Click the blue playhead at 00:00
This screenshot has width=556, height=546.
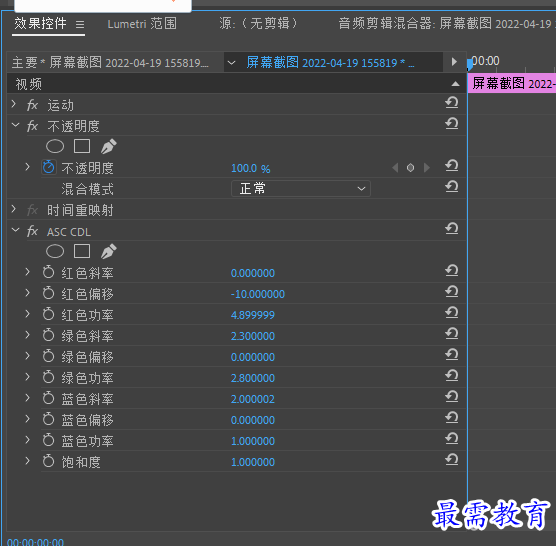tap(470, 64)
